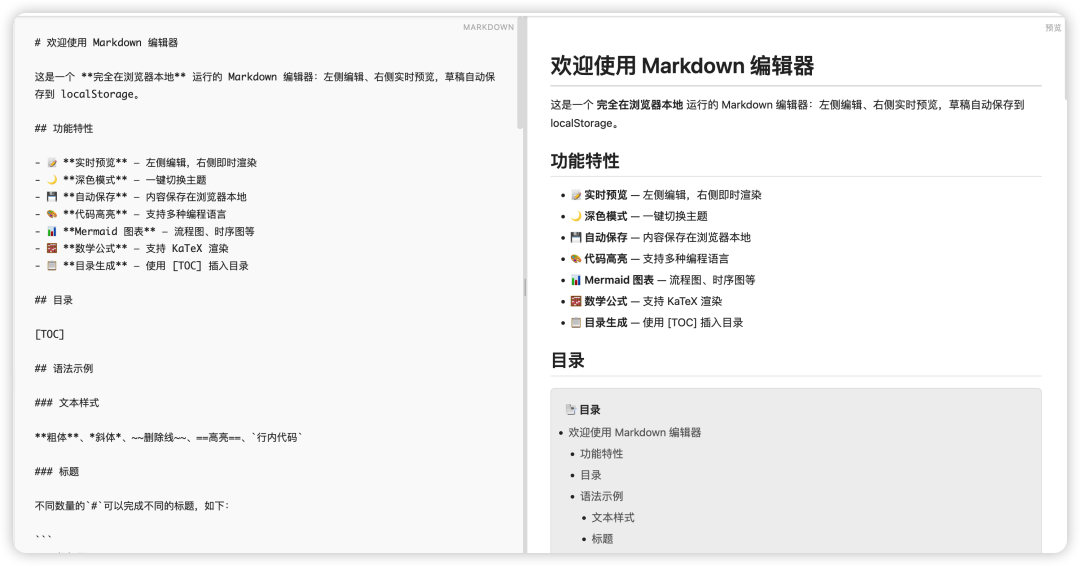The image size is (1080, 566).
Task: Place cursor on '# 欢迎使用 Markdown 编辑器' editor line
Action: (x=106, y=43)
